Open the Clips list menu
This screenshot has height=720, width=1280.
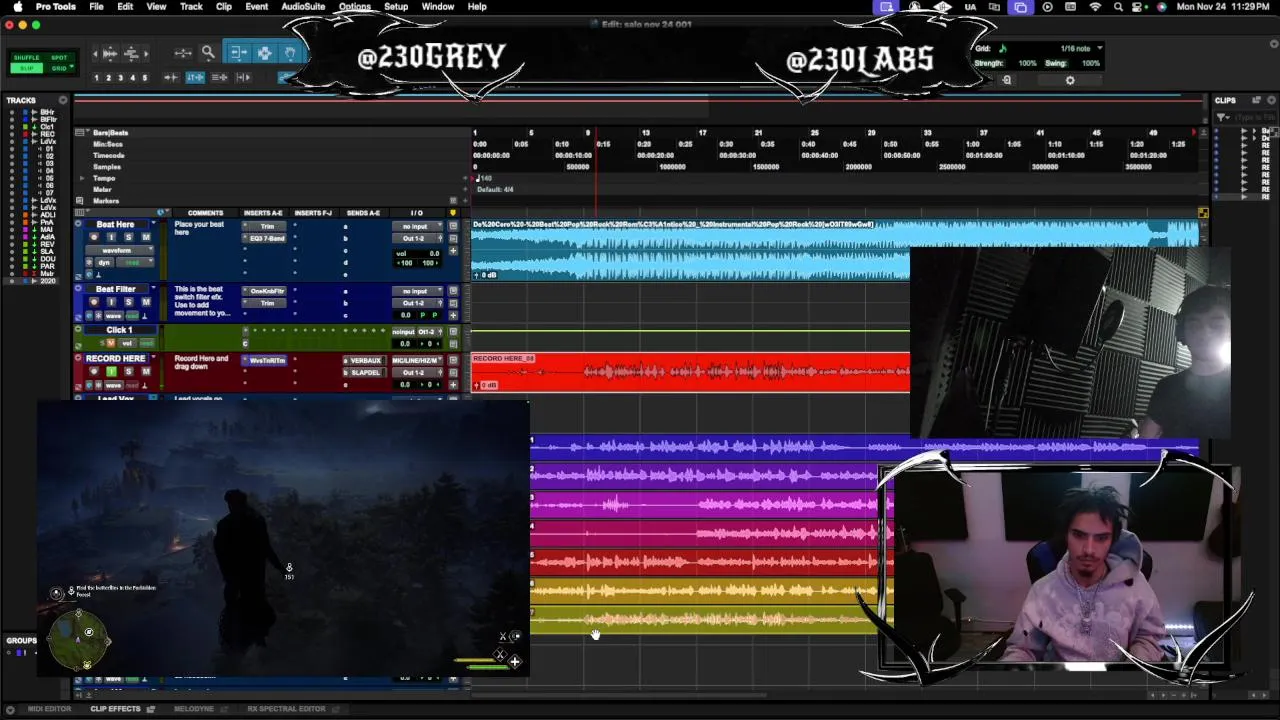coord(1271,100)
